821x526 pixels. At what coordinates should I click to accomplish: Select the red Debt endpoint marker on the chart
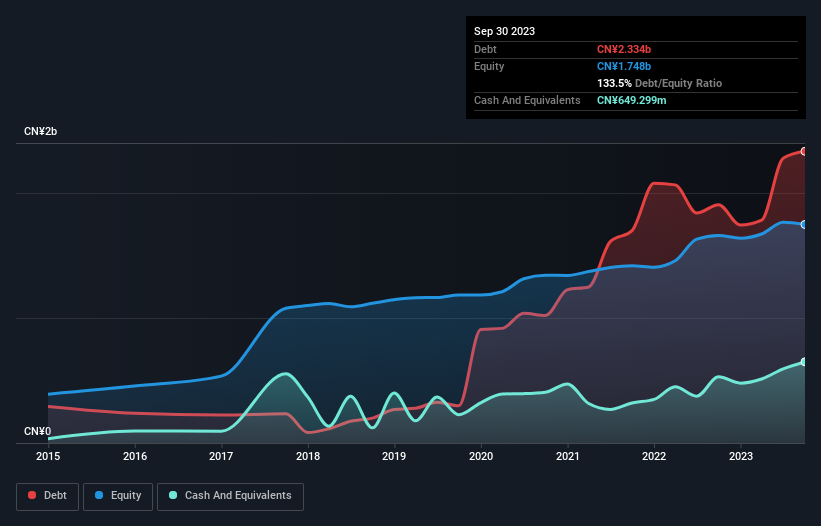804,151
